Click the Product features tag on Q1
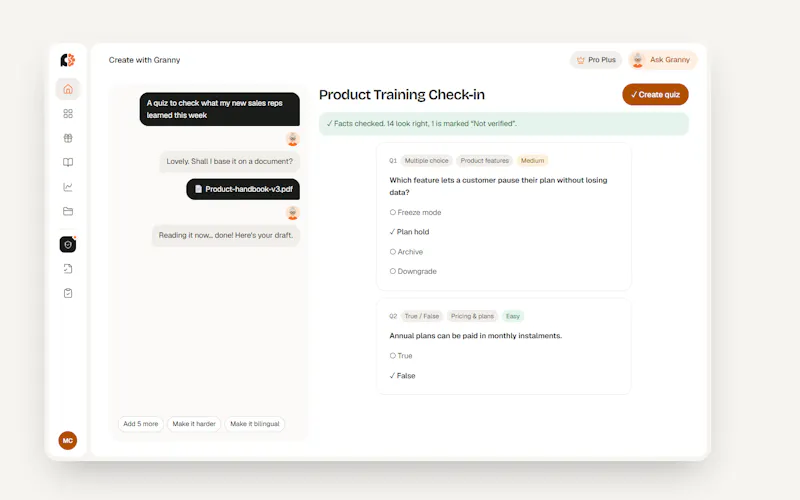 (x=485, y=161)
